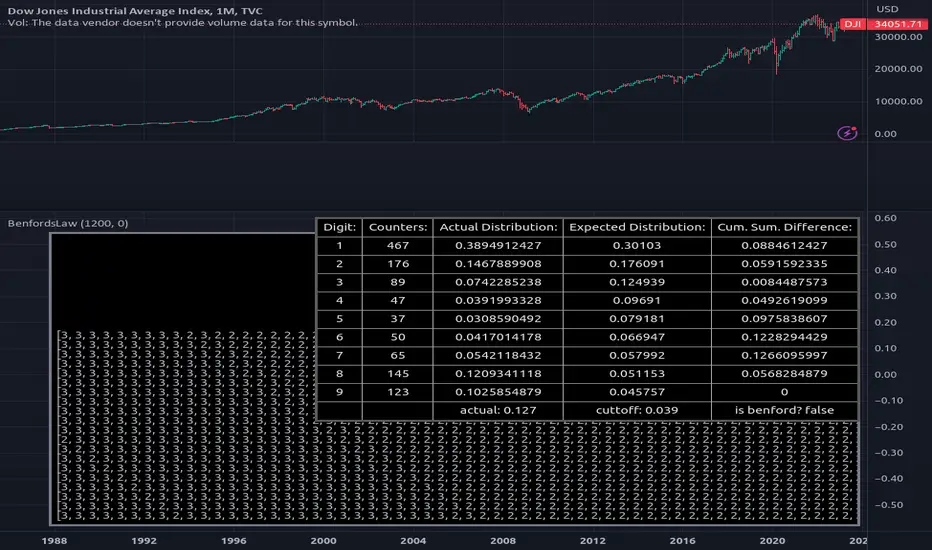The height and width of the screenshot is (550, 932).
Task: Click the 30000.00 price scale label
Action: [898, 37]
